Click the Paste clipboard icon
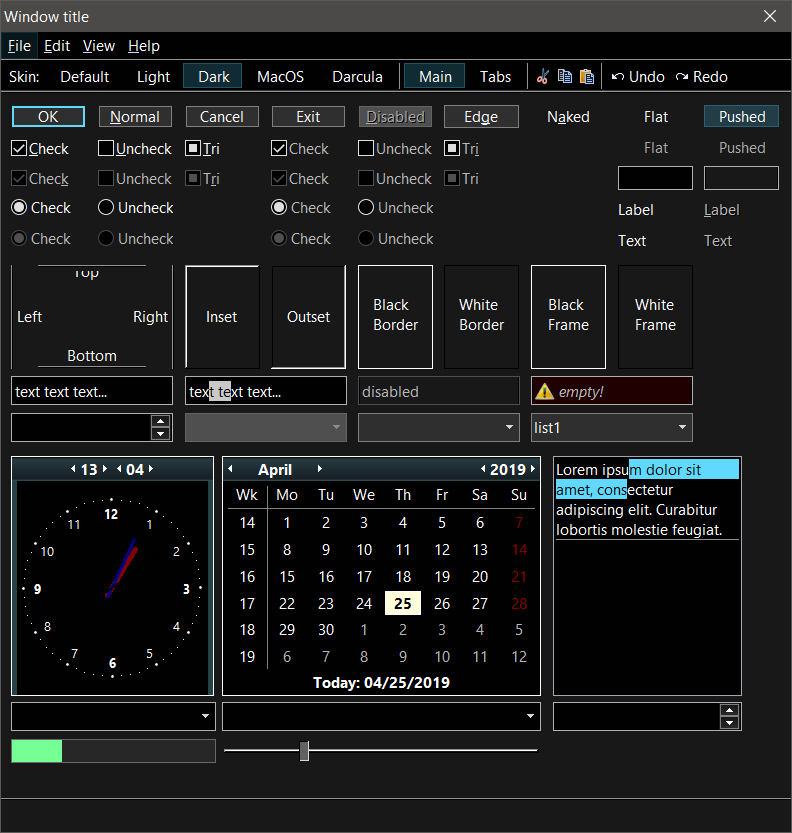Image resolution: width=792 pixels, height=833 pixels. tap(587, 77)
